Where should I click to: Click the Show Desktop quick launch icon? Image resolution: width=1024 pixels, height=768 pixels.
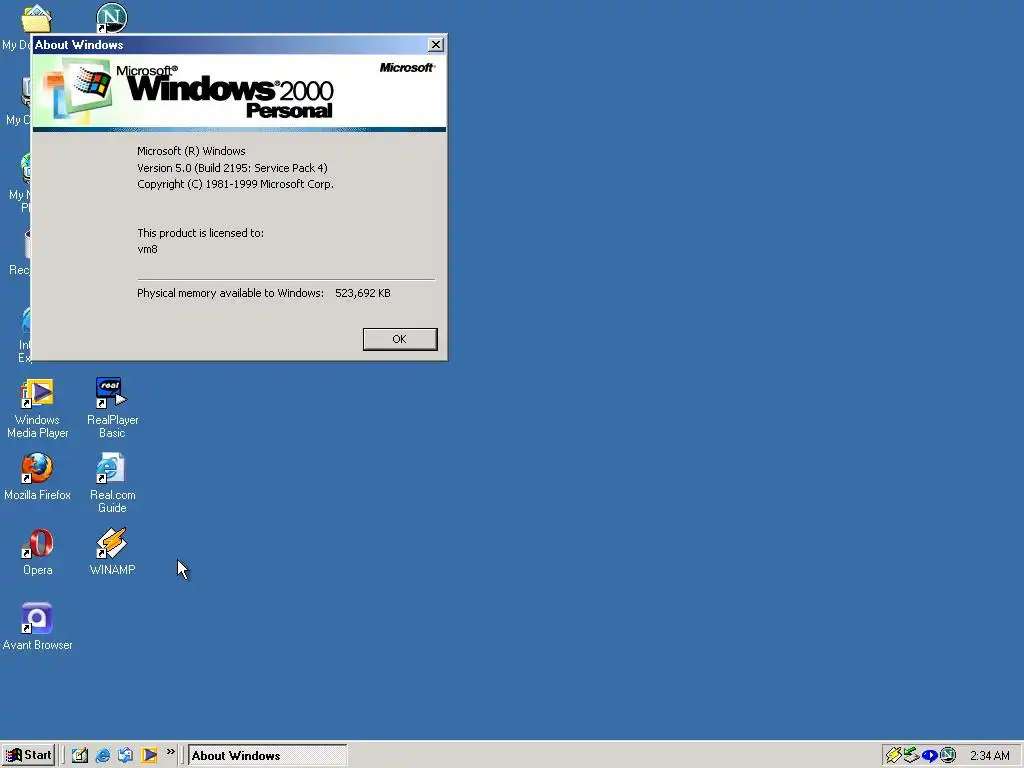[x=80, y=756]
